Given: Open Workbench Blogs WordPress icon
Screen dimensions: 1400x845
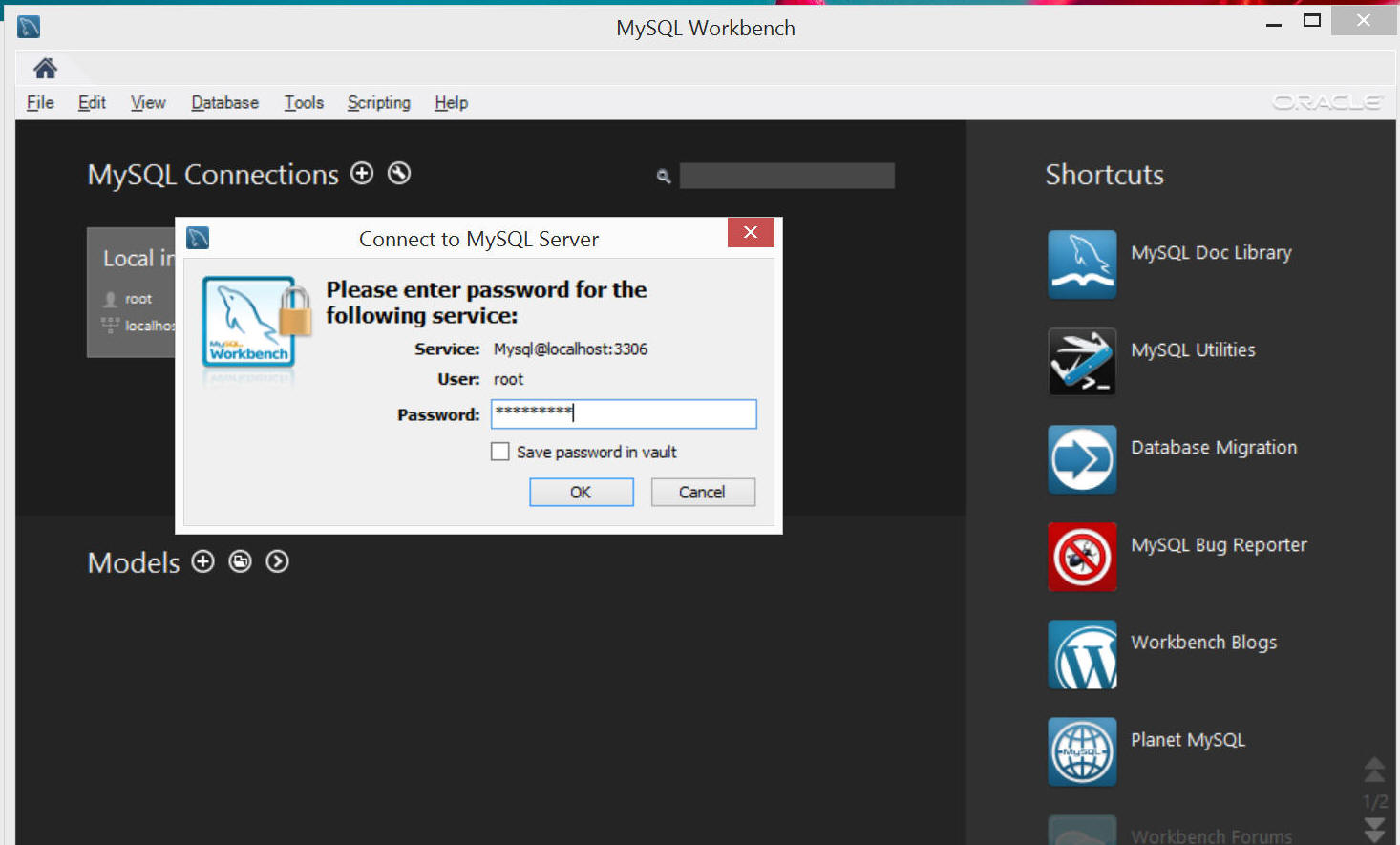Looking at the screenshot, I should (x=1082, y=654).
